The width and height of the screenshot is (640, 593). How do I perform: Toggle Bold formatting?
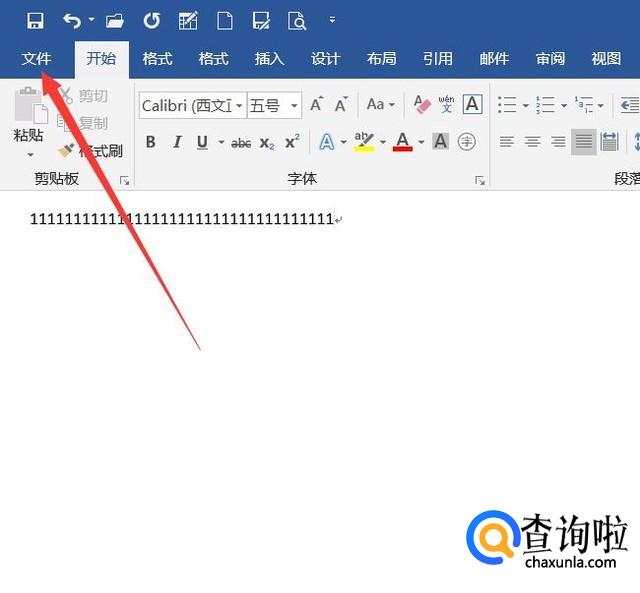(151, 142)
